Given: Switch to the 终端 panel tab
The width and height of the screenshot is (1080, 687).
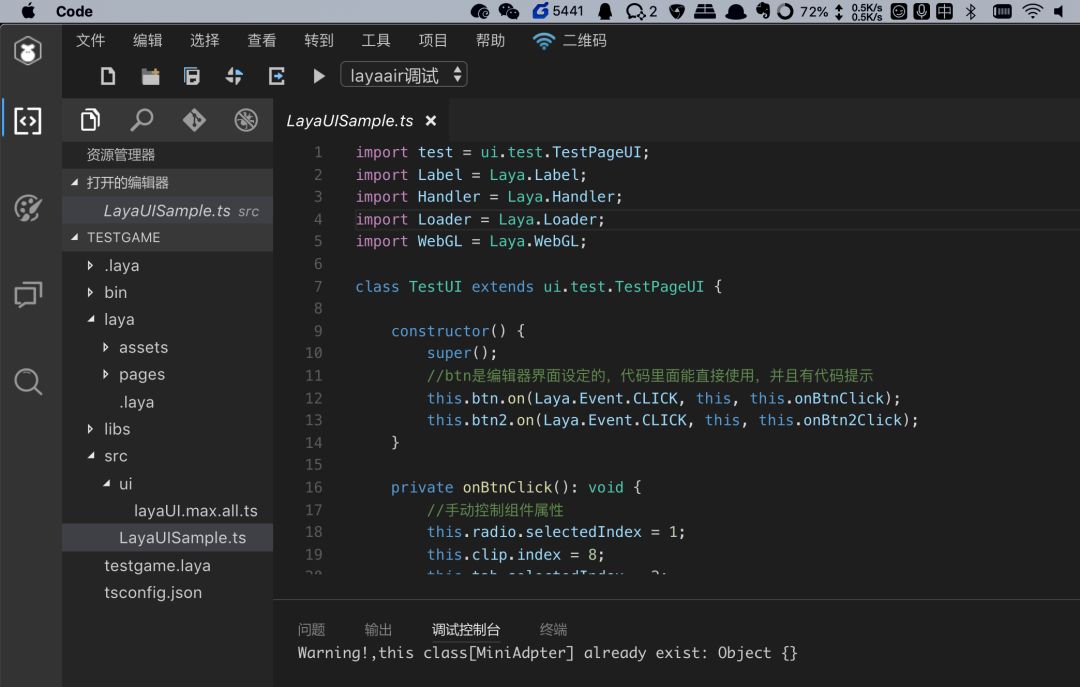Looking at the screenshot, I should pyautogui.click(x=553, y=630).
